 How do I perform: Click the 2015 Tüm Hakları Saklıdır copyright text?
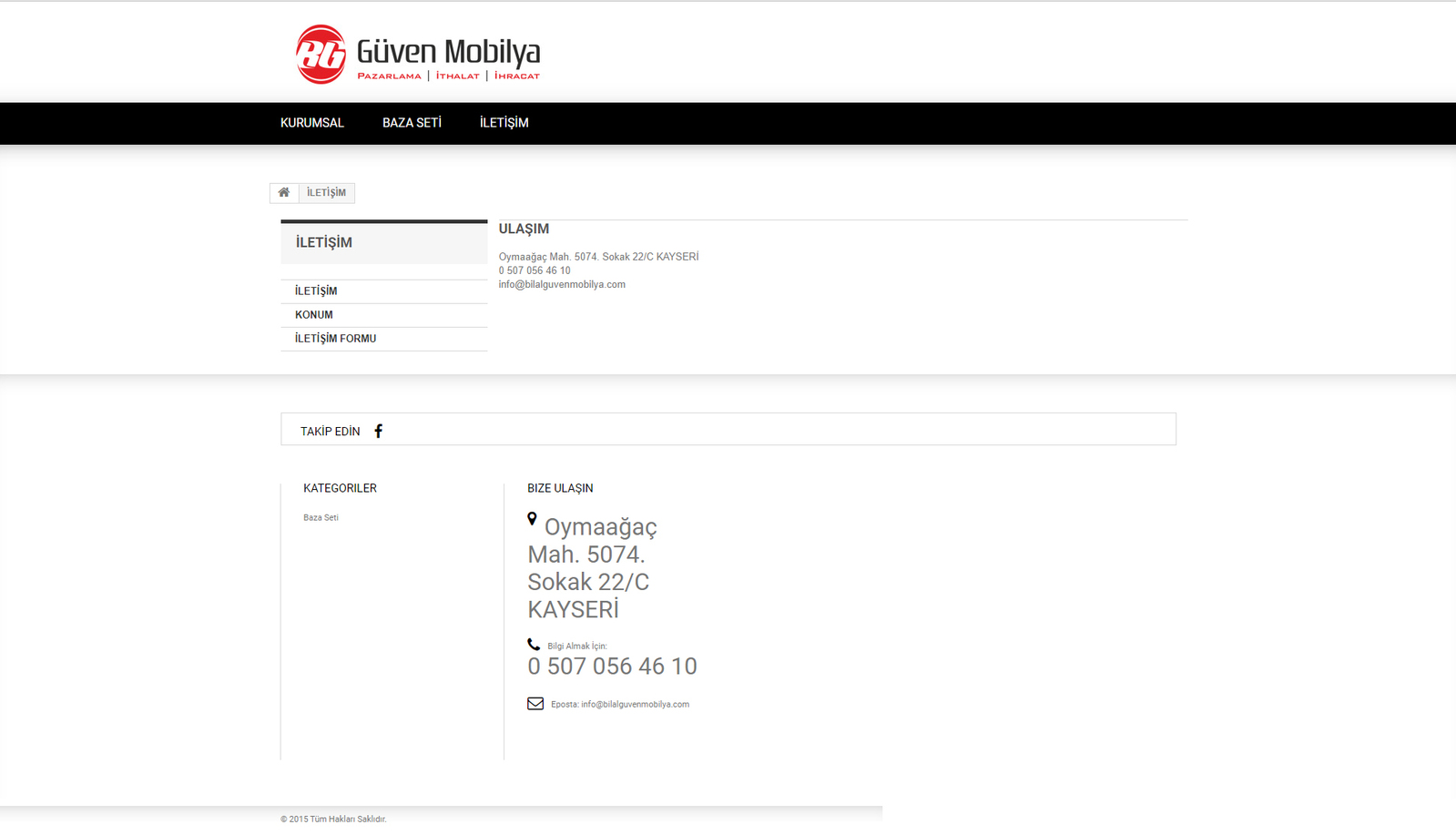[333, 819]
